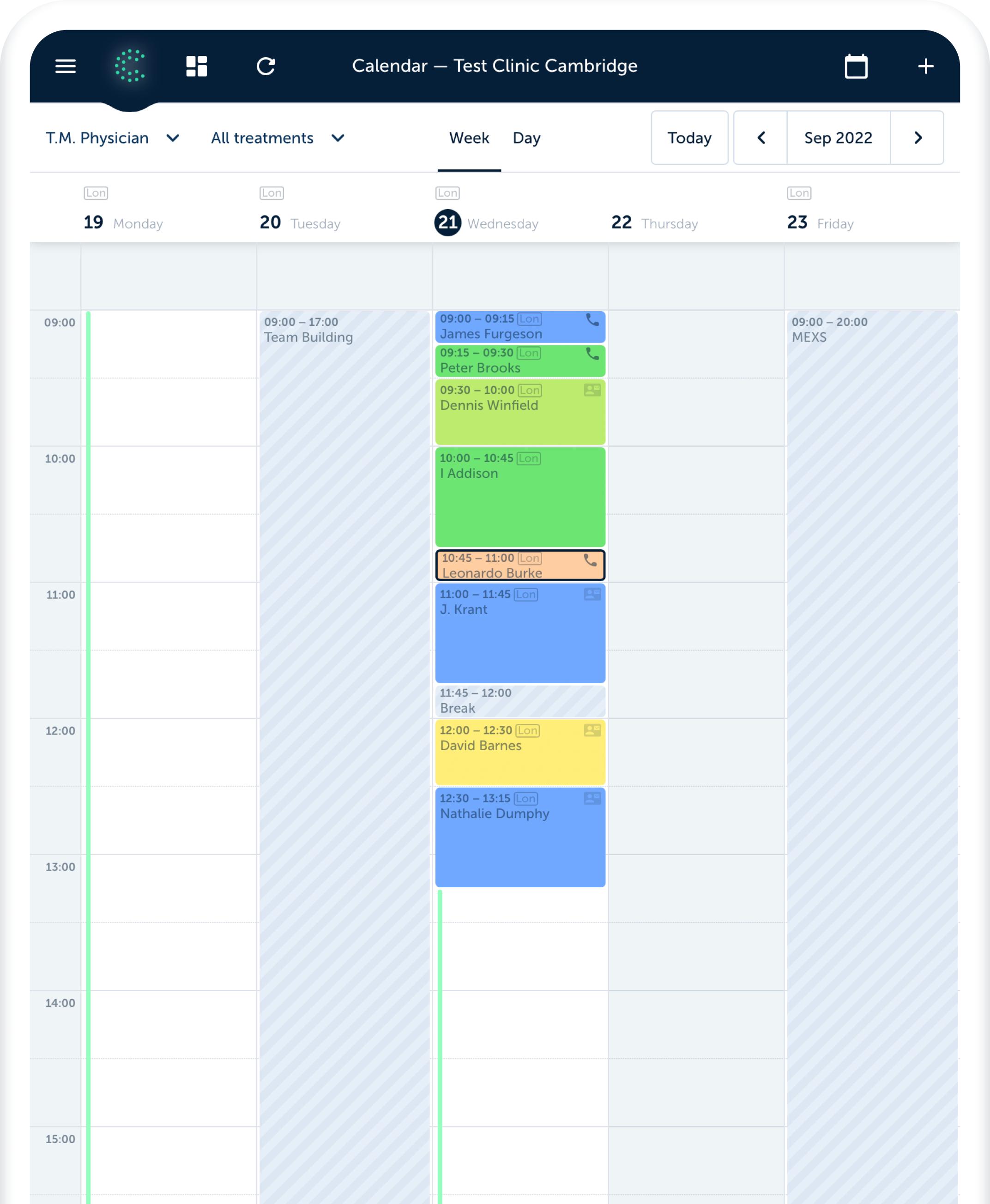
Task: Click phone icon on Leonardo Burke appointment
Action: pyautogui.click(x=590, y=560)
